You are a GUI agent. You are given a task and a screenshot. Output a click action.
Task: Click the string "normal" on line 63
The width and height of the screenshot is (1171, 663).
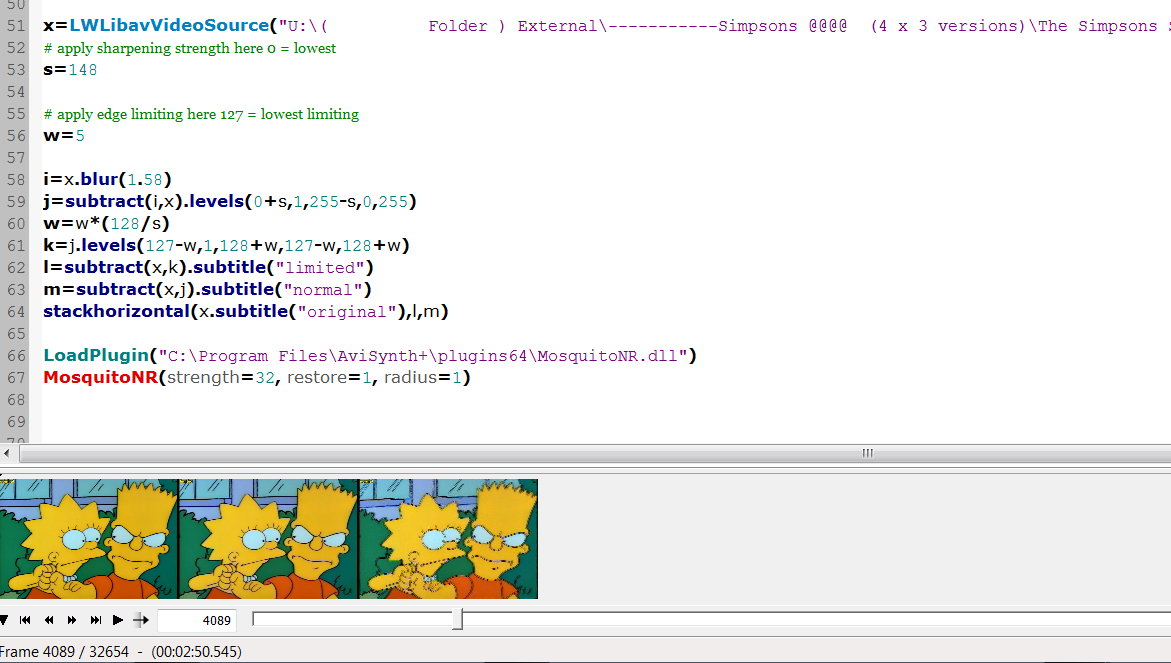tap(323, 290)
